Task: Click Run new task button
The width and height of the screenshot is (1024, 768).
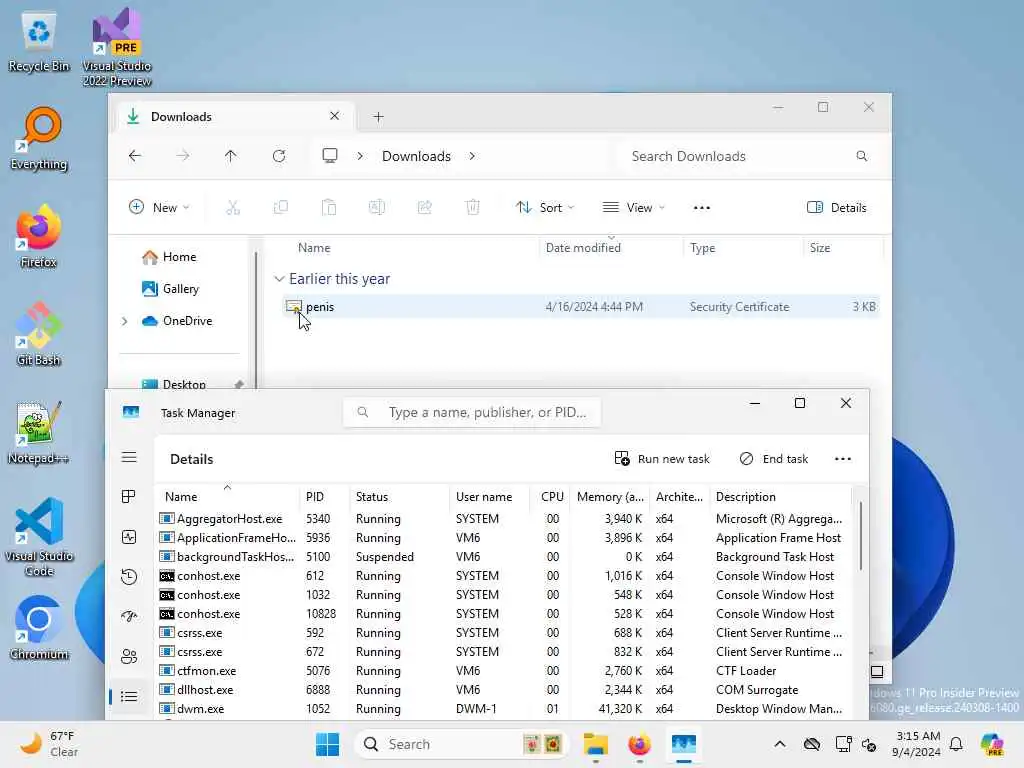Action: tap(662, 459)
